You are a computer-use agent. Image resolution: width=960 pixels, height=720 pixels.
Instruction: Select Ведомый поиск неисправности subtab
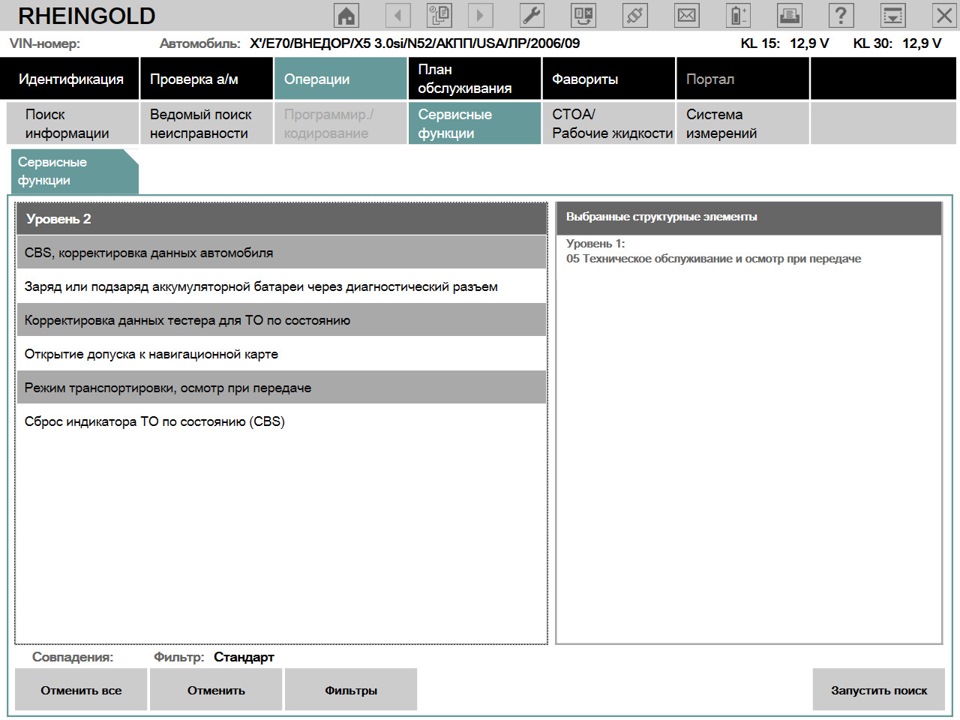point(206,123)
